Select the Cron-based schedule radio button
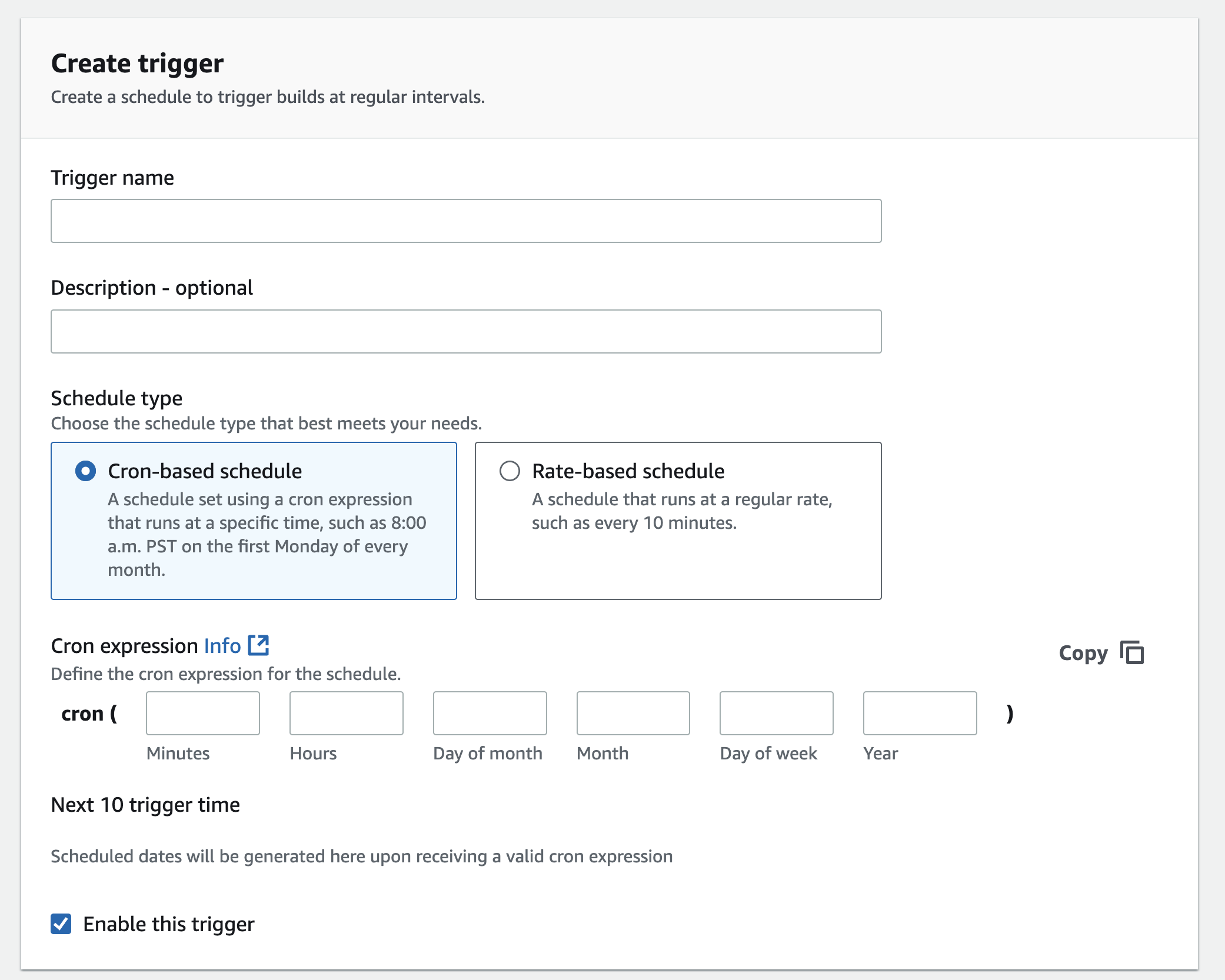Image resolution: width=1225 pixels, height=980 pixels. point(86,471)
